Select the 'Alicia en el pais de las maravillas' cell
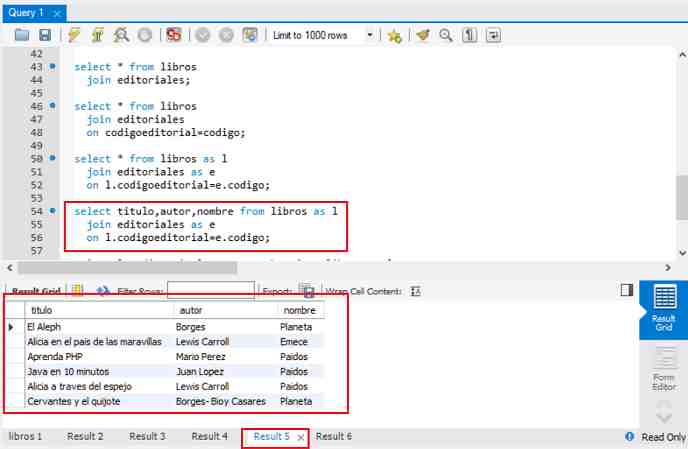The image size is (688, 449). pos(99,342)
